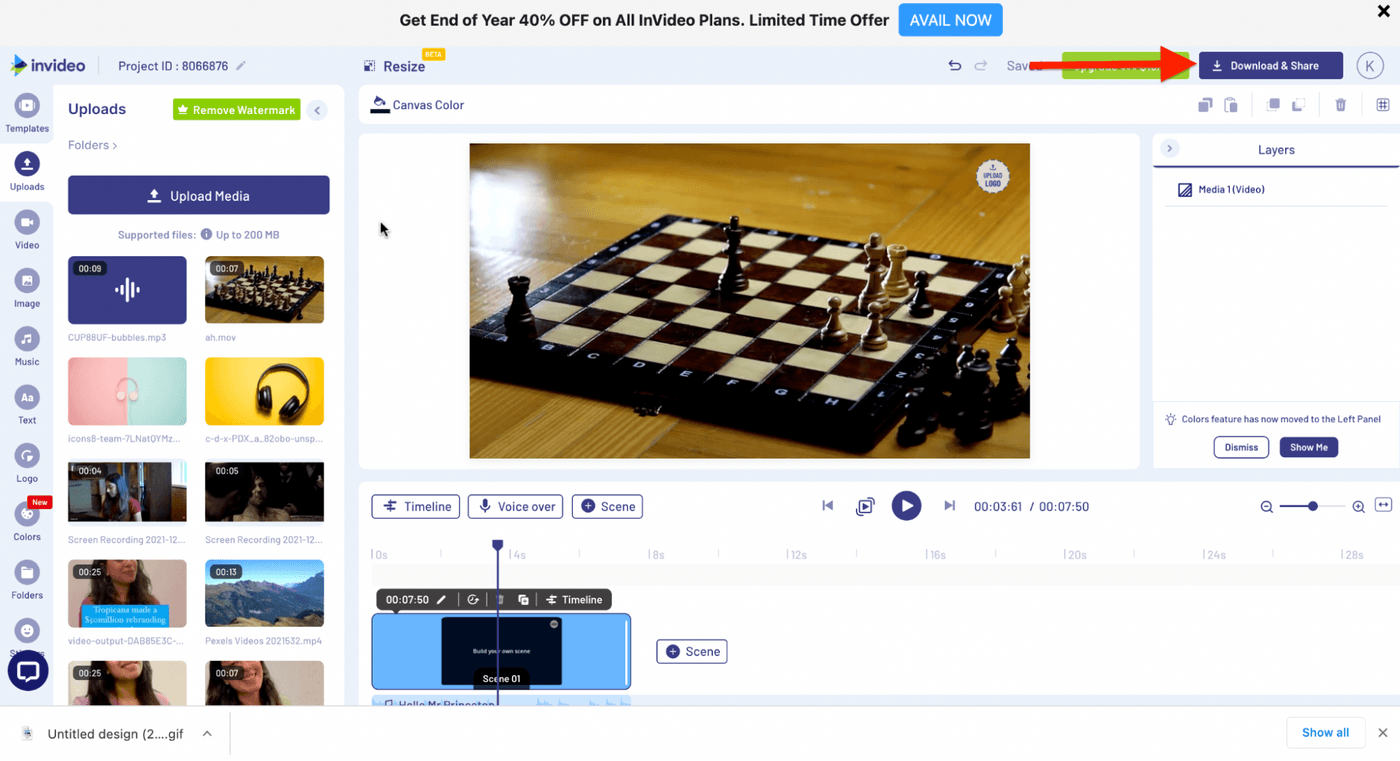Collapse the Layers panel with chevron
This screenshot has height=761, width=1400.
click(x=1169, y=149)
